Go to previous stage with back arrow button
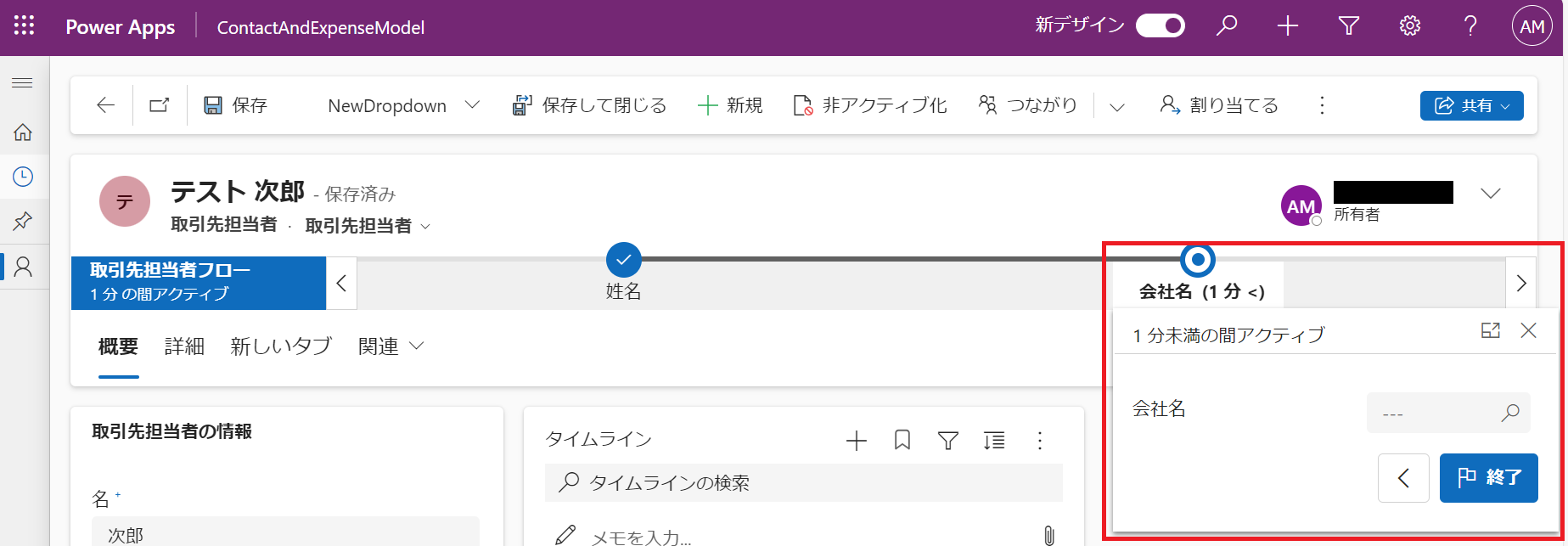 click(x=1403, y=478)
